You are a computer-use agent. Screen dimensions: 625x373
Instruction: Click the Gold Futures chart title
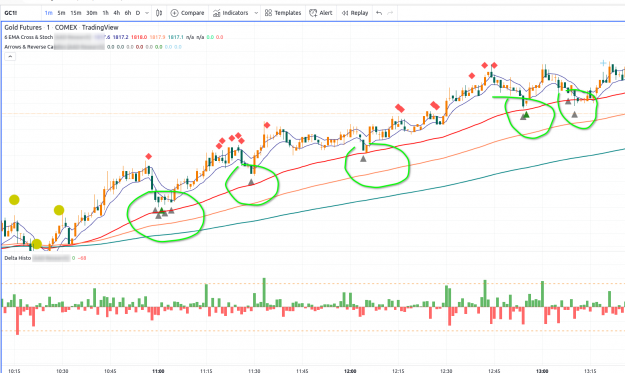point(61,27)
